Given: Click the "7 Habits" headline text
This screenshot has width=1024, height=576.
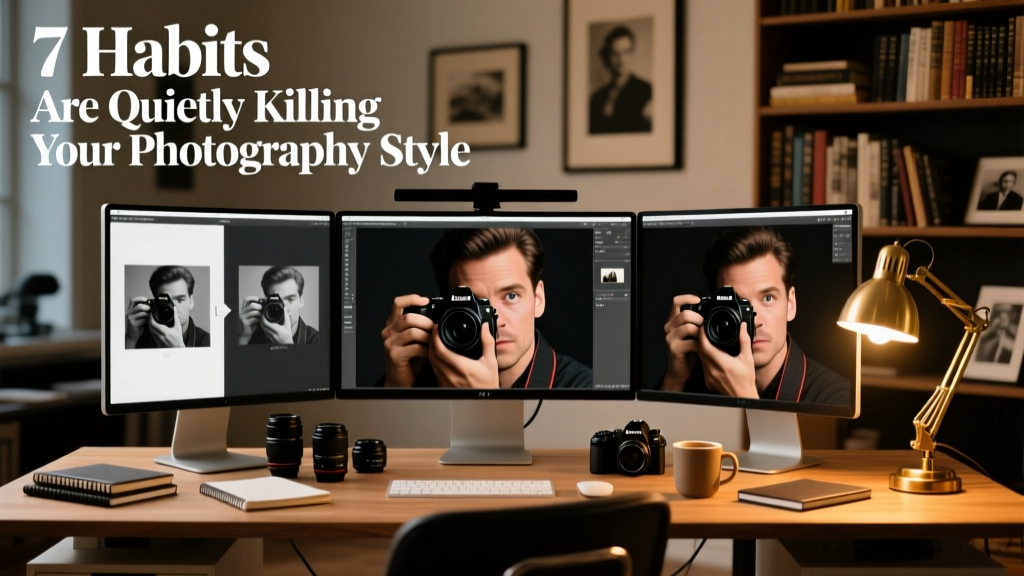Looking at the screenshot, I should click(x=151, y=52).
